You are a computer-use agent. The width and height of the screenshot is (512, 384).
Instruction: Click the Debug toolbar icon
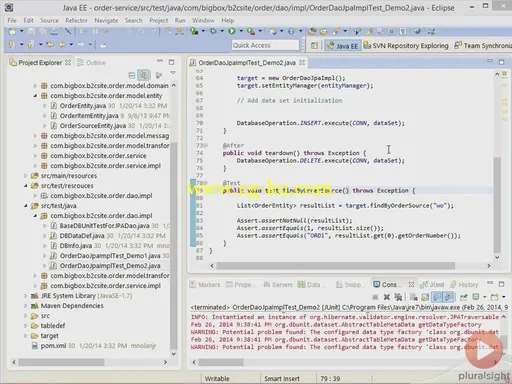tap(213, 31)
